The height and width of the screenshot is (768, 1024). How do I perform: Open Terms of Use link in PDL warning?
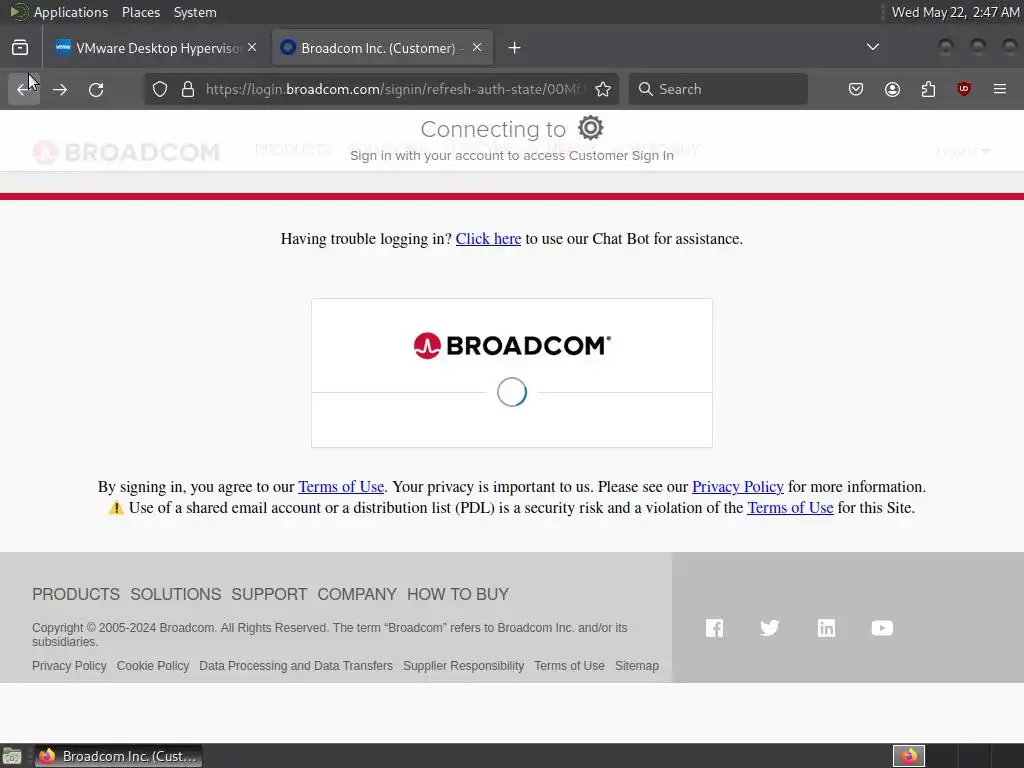pyautogui.click(x=790, y=508)
